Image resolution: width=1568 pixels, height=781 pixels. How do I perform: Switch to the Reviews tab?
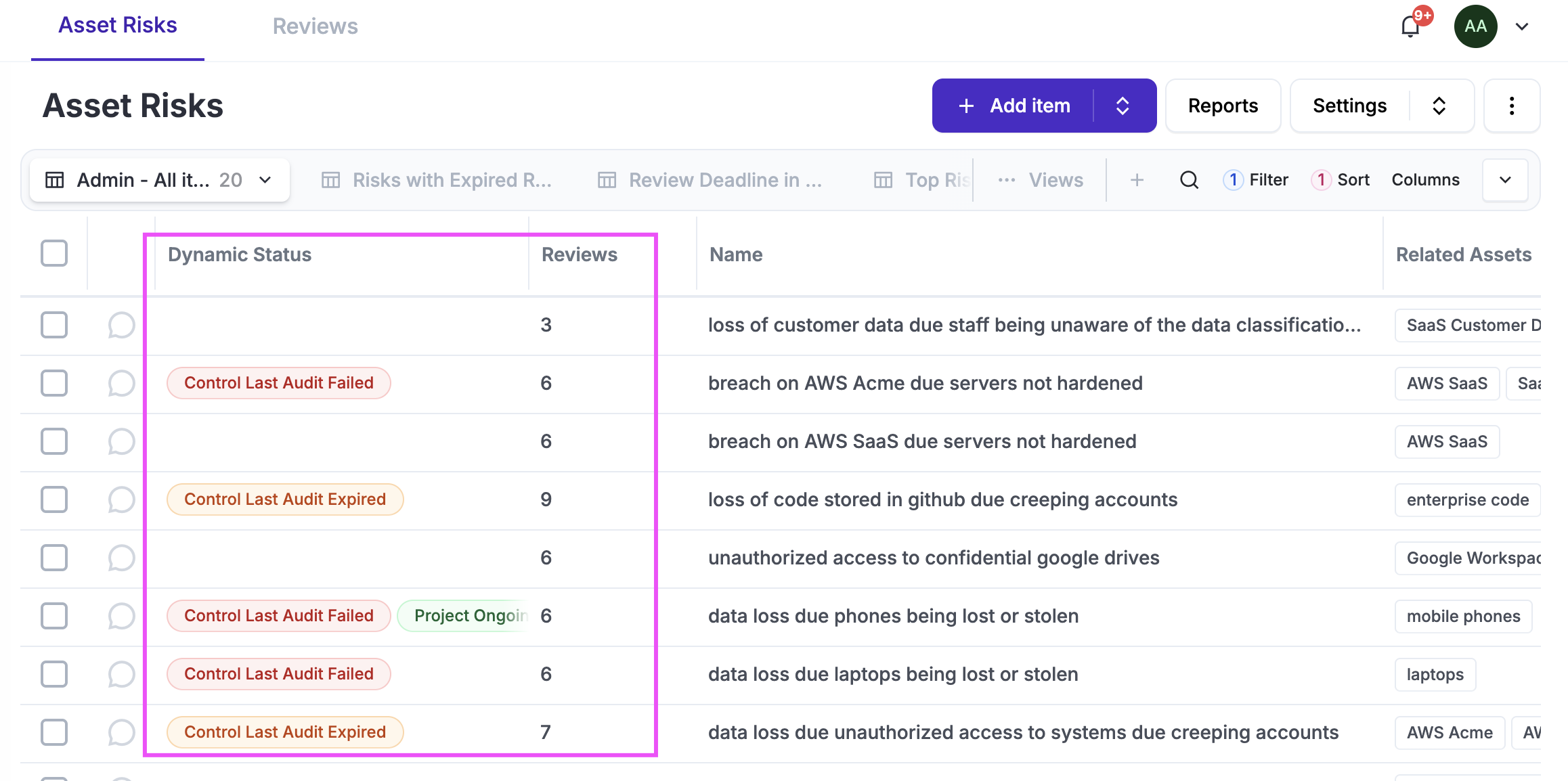315,26
